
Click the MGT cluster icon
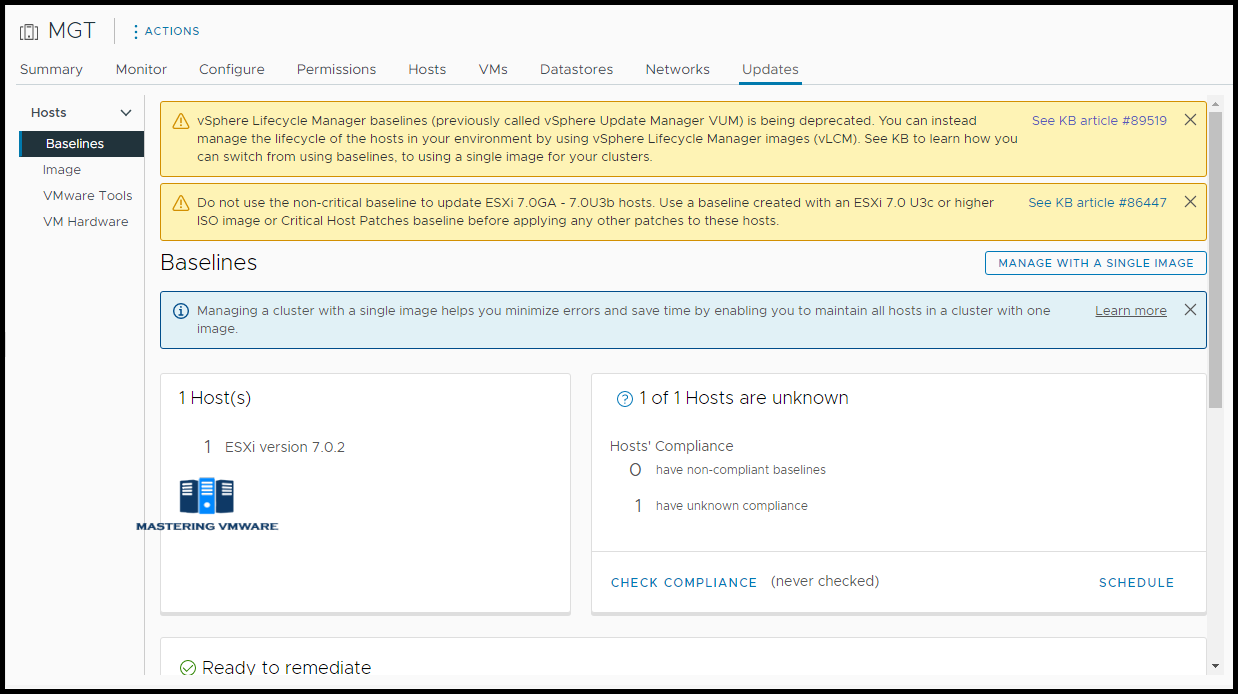coord(29,32)
